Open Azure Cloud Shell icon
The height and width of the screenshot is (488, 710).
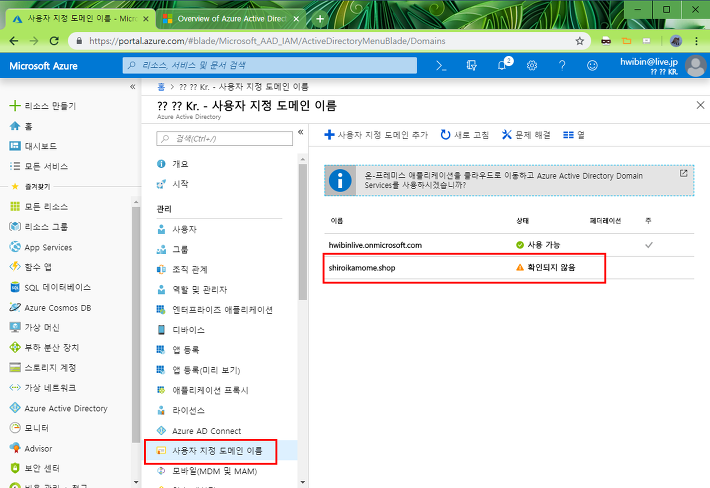click(441, 66)
